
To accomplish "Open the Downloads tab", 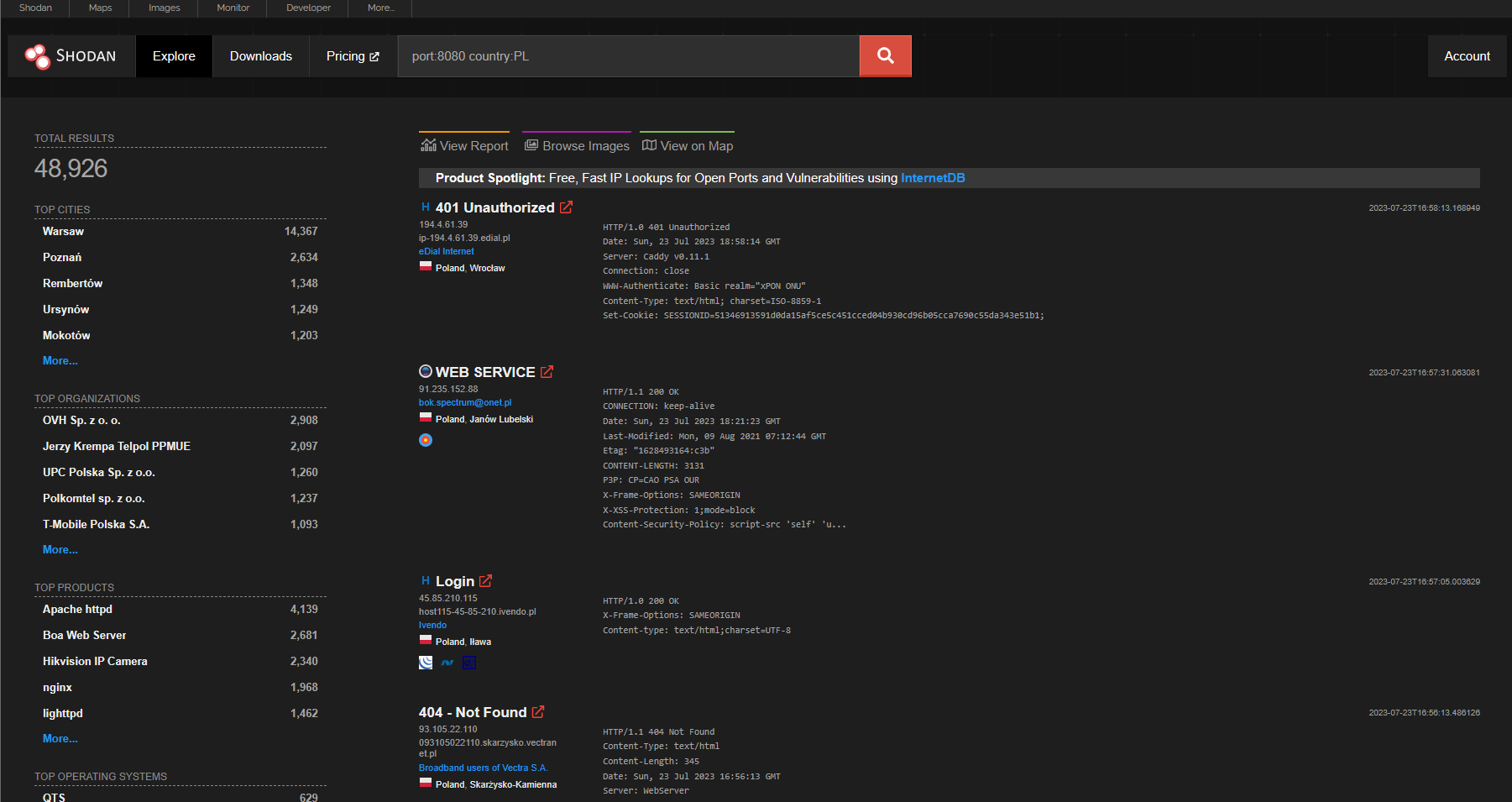I will coord(261,56).
